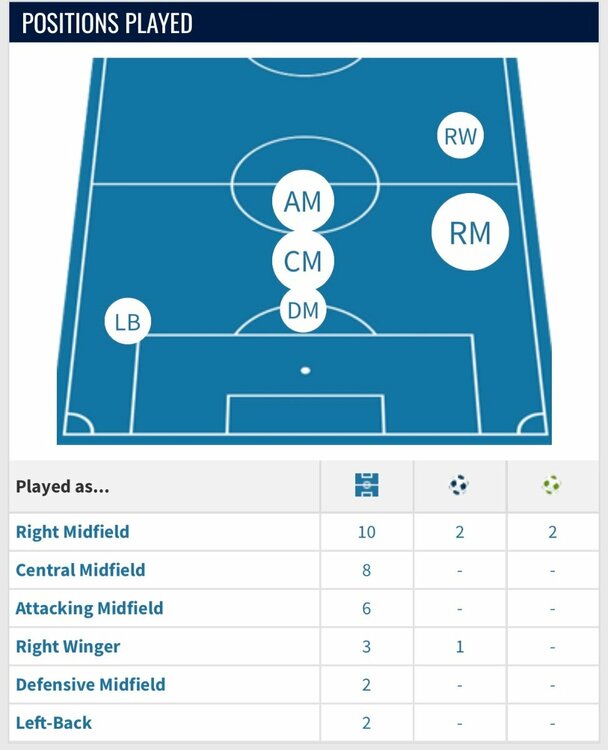Open the Attacking Midfield link
Viewport: 608px width, 750px height.
click(89, 608)
